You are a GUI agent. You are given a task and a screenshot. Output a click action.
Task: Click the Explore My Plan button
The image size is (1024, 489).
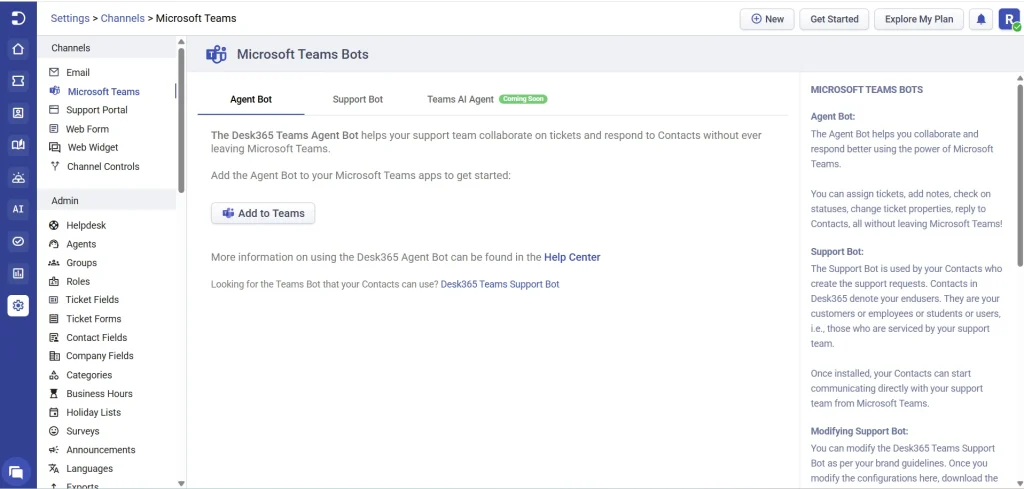919,19
